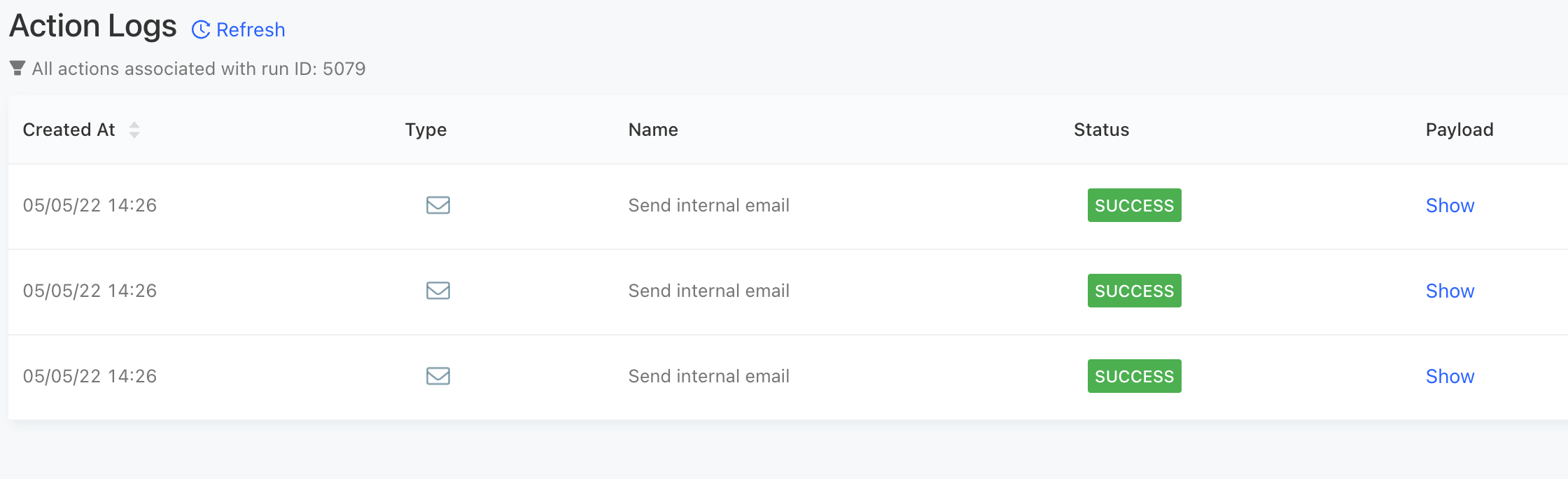Click the second row's email envelope icon
Screen dimensions: 1568x479
438,291
